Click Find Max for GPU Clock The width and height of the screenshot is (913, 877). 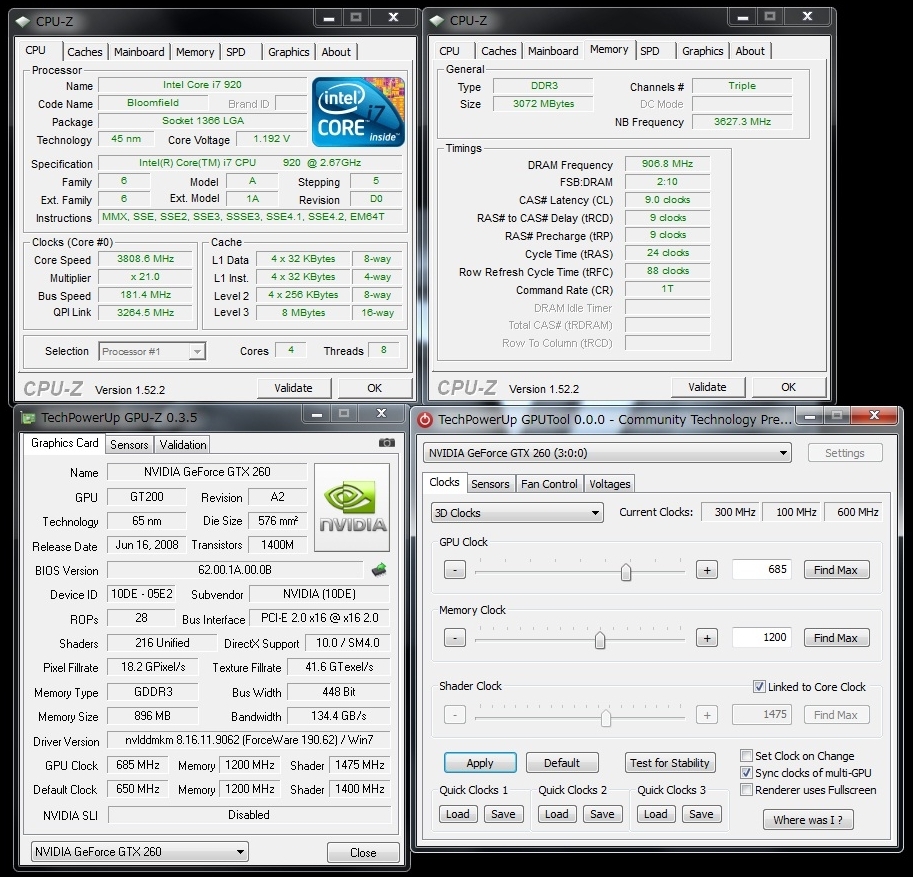(836, 570)
